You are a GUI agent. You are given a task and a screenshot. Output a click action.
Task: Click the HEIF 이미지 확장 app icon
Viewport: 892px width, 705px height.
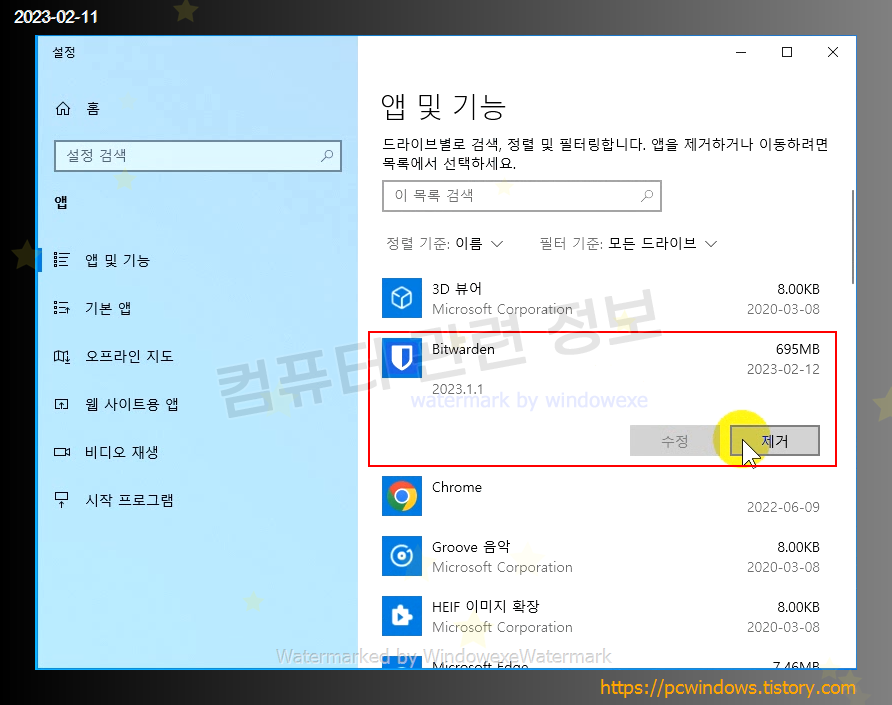(x=402, y=616)
